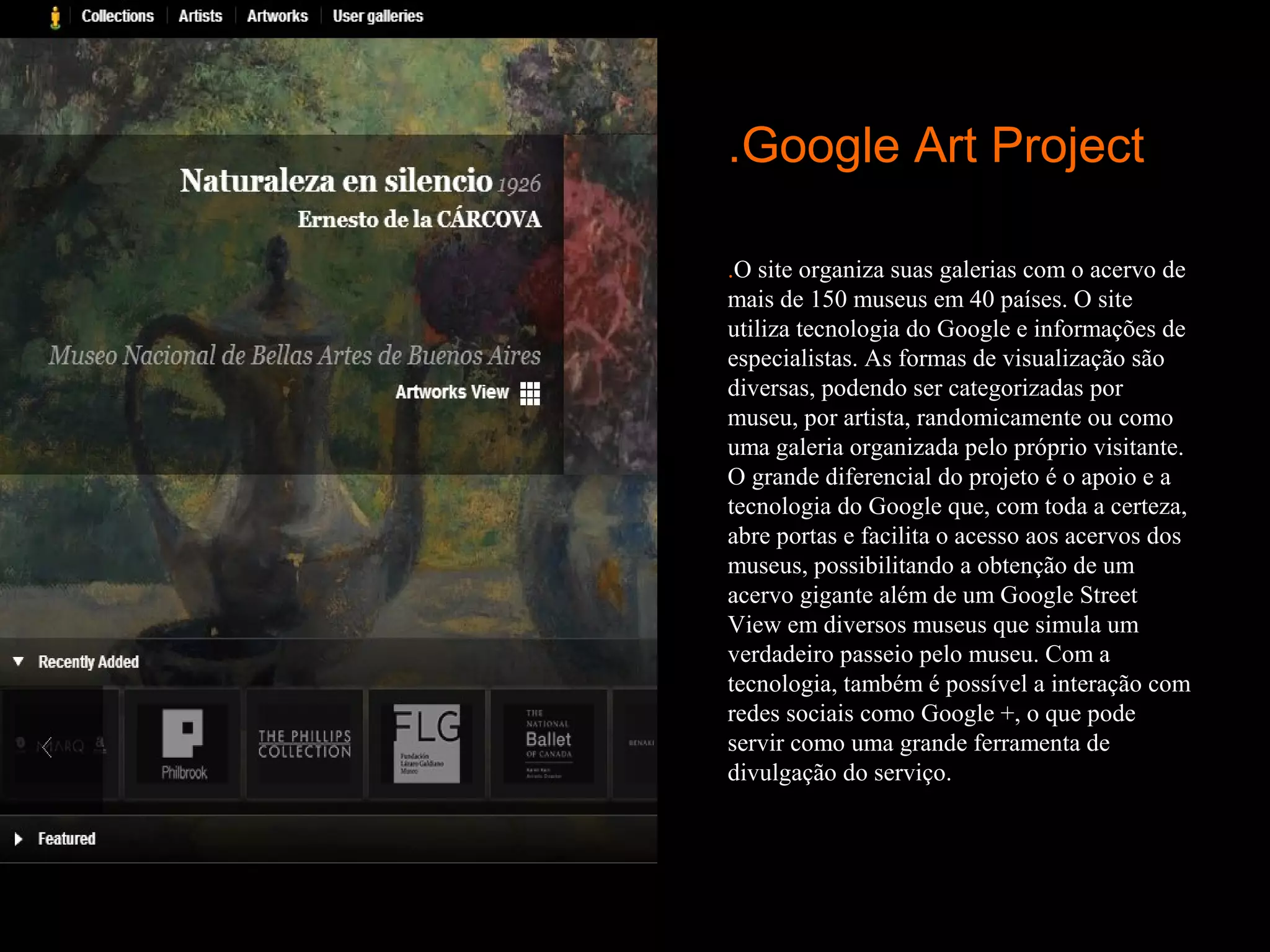Open The Phillips Collection thumbnail
1270x952 pixels.
pyautogui.click(x=304, y=743)
